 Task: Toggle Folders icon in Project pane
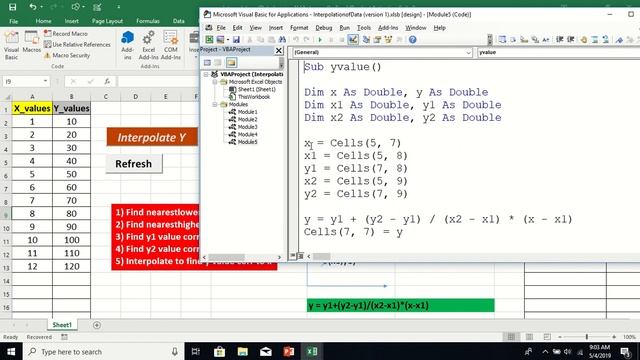(231, 62)
